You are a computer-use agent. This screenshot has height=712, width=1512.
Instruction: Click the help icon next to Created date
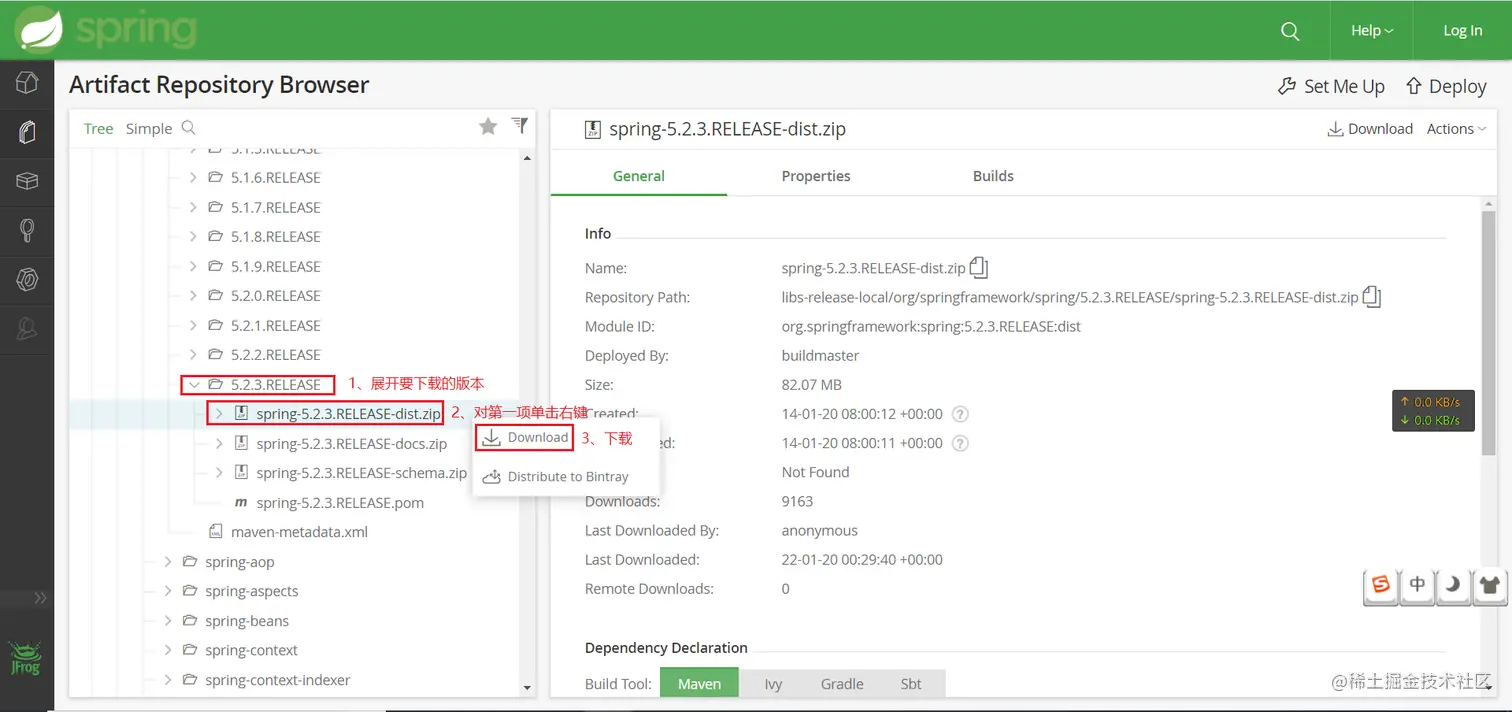960,414
